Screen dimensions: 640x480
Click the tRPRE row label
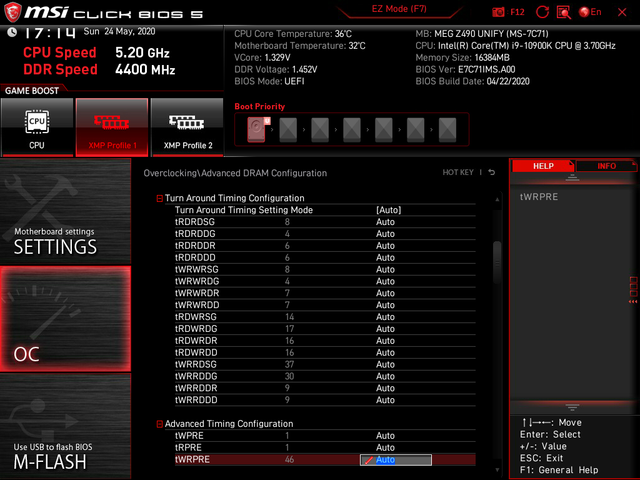click(188, 448)
